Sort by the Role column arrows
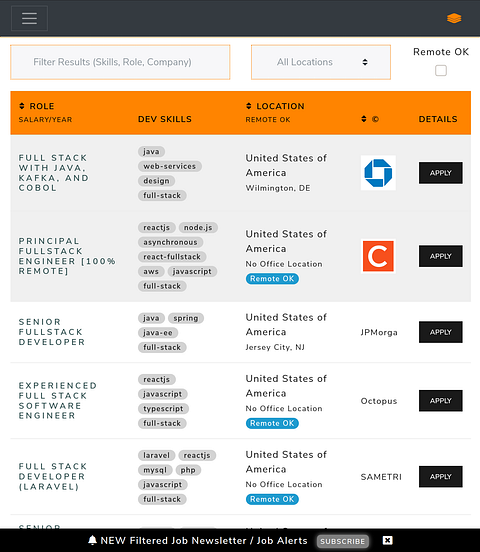The width and height of the screenshot is (480, 552). pos(21,106)
